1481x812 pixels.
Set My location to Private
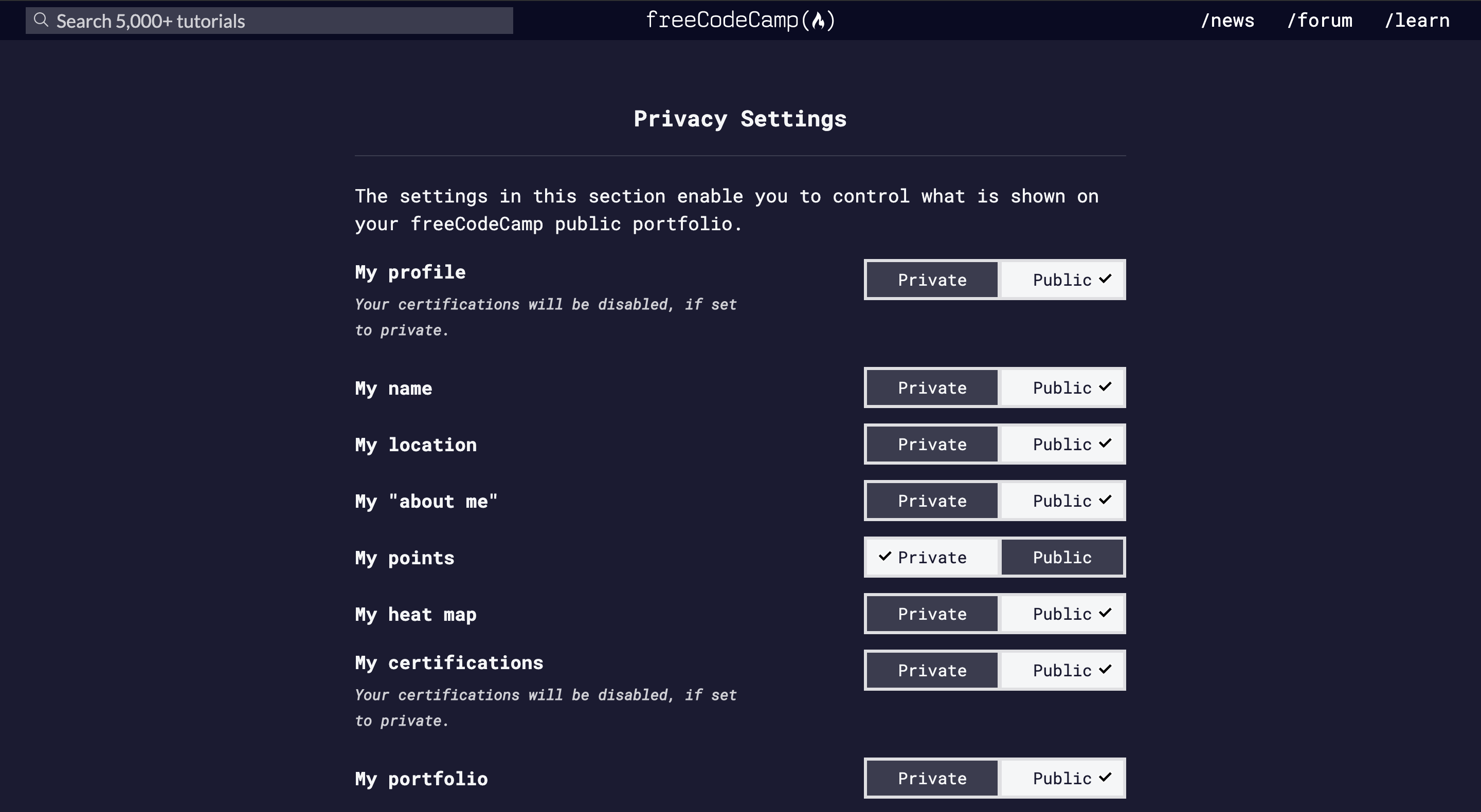(932, 444)
